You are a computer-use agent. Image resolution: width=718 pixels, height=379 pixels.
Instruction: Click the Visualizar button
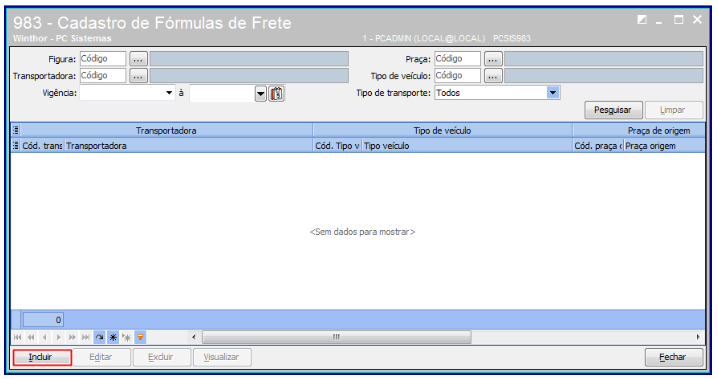222,357
